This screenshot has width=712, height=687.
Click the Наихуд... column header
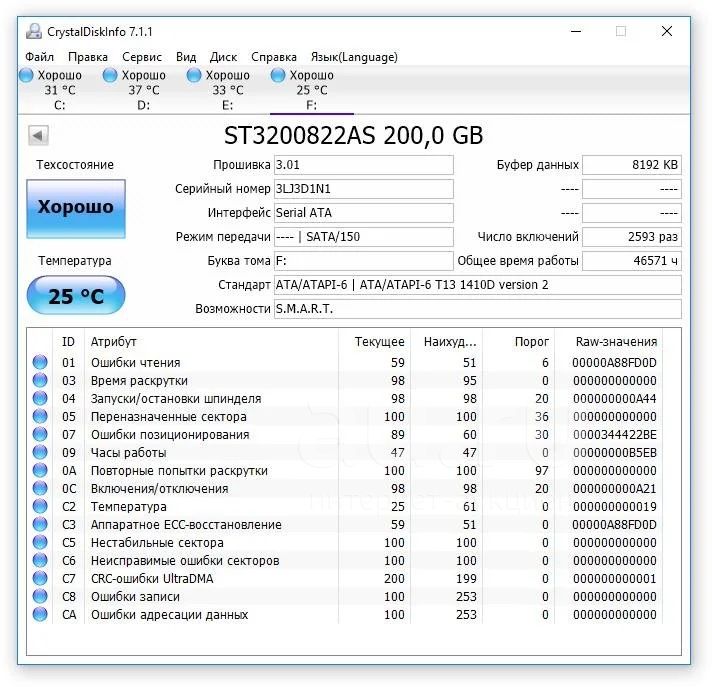point(446,341)
